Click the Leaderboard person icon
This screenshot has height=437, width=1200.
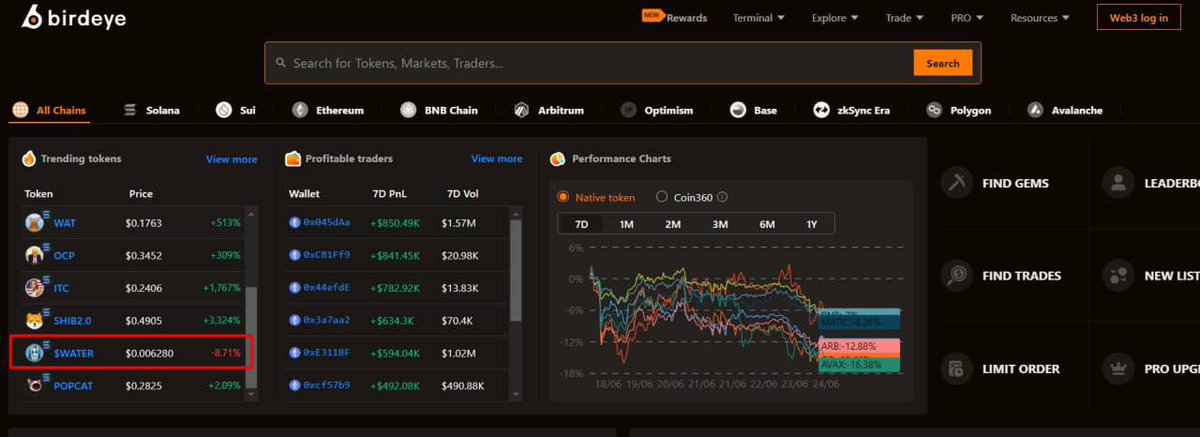click(x=1117, y=183)
